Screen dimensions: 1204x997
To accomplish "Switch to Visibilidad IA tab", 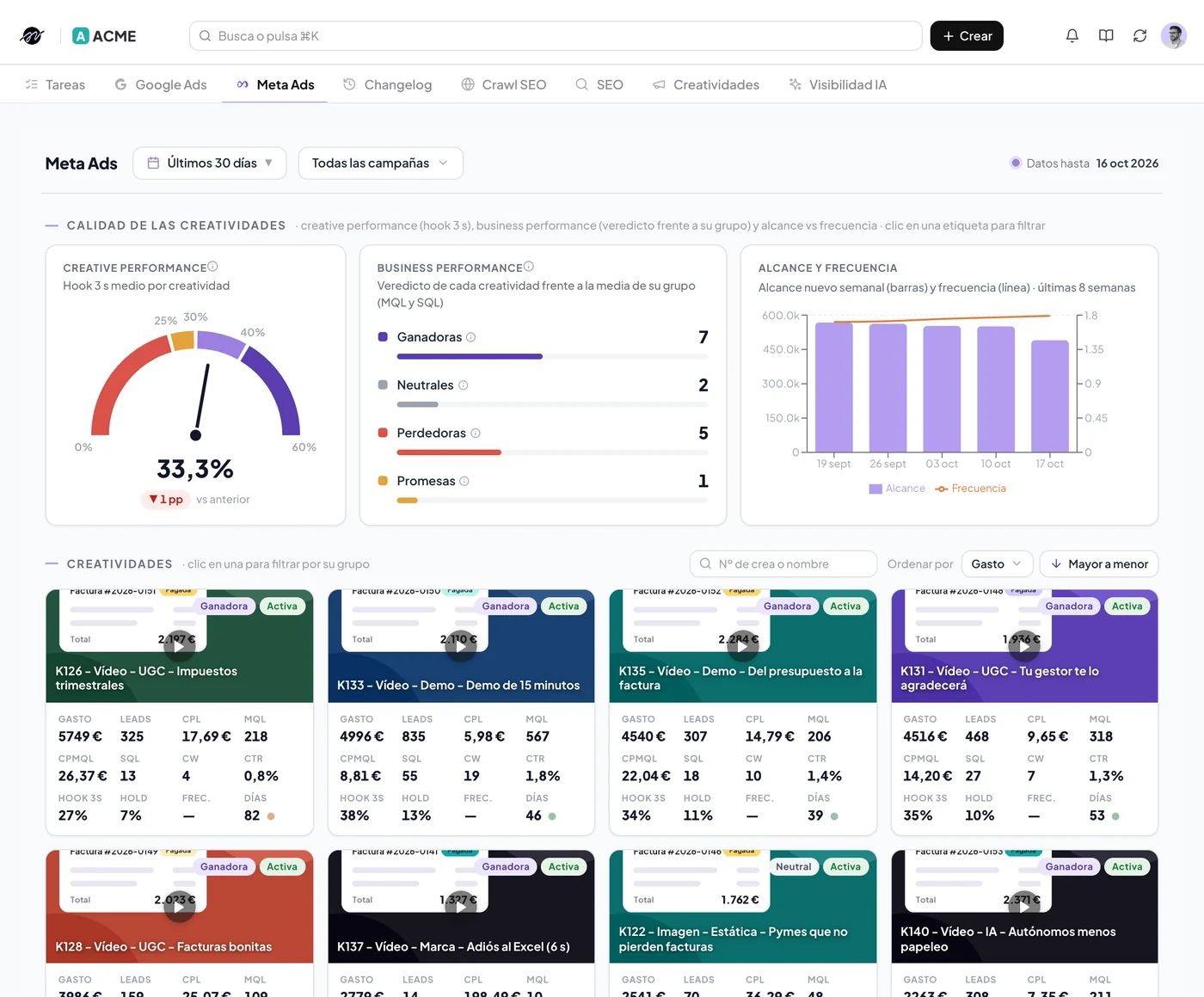I will coord(838,84).
